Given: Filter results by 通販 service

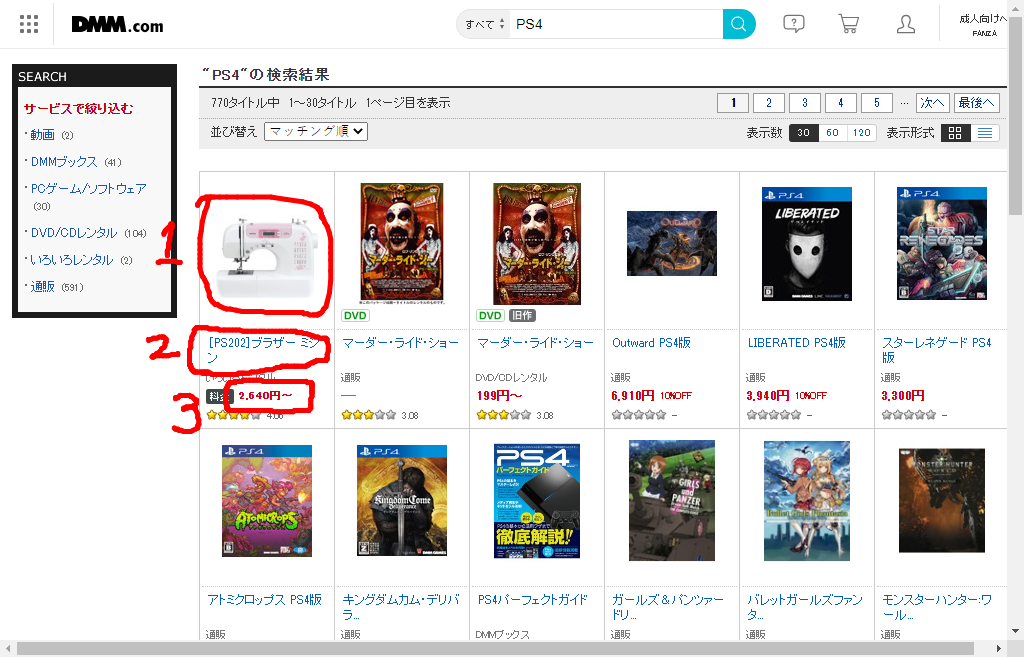Looking at the screenshot, I should click(x=42, y=287).
